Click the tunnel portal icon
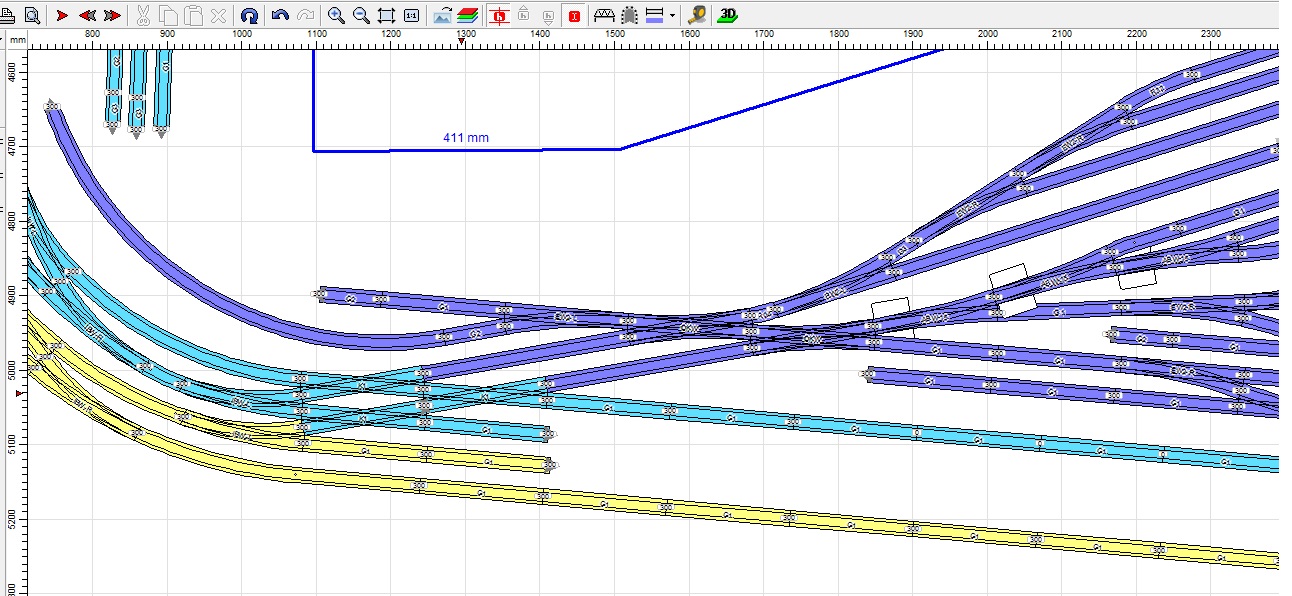This screenshot has height=596, width=1292. [x=630, y=15]
